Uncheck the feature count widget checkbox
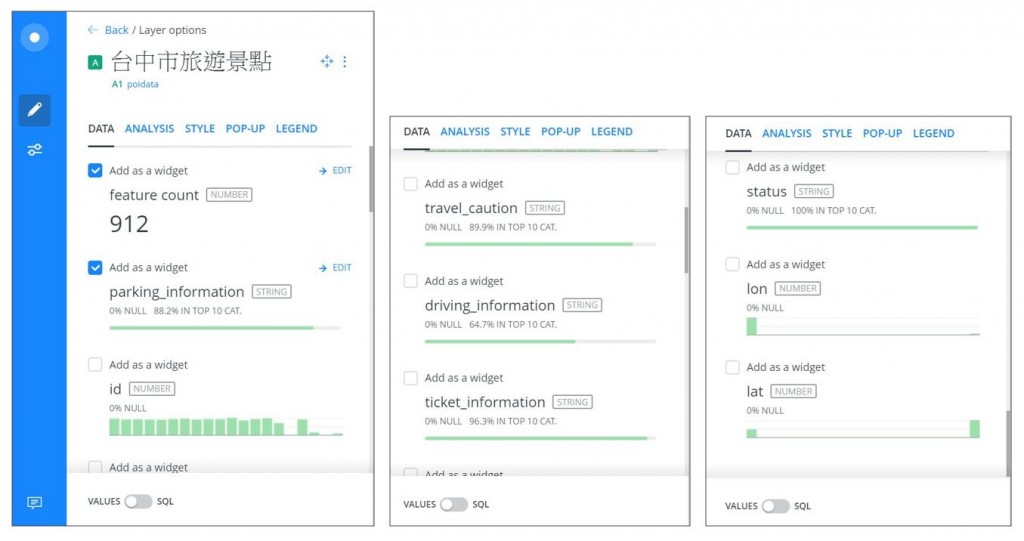The width and height of the screenshot is (1024, 541). [x=95, y=171]
